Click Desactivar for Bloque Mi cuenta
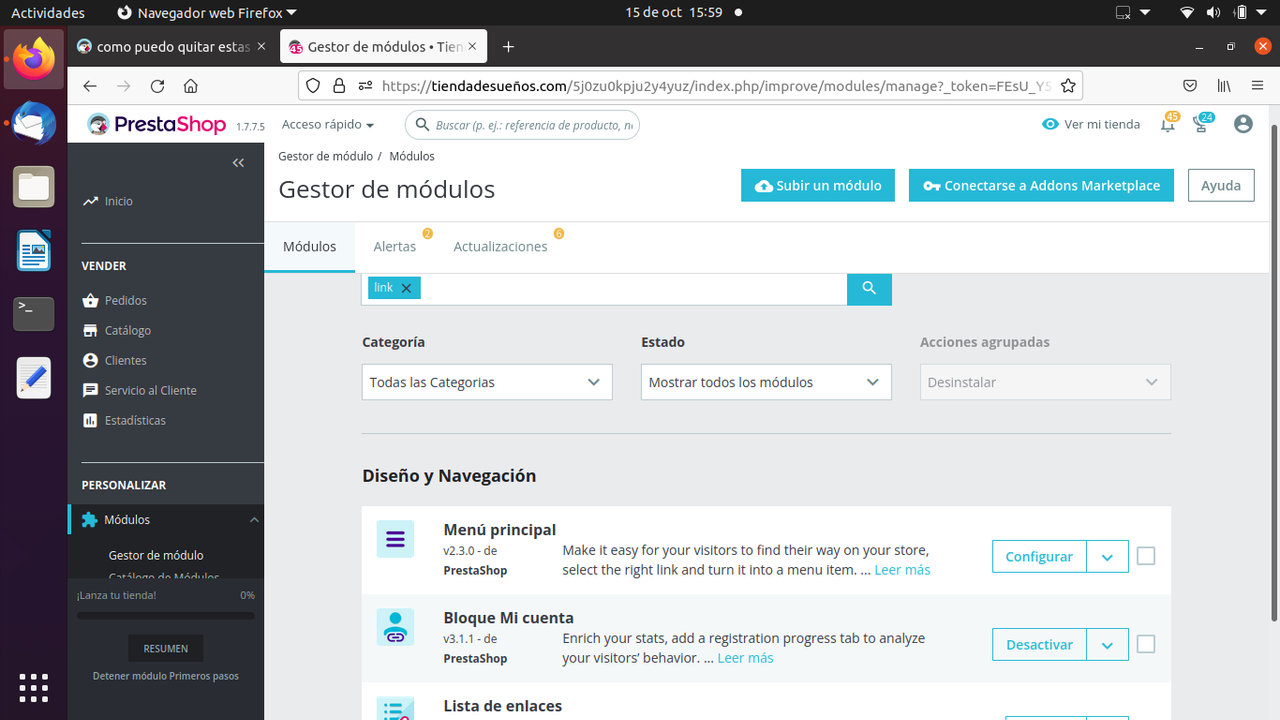This screenshot has width=1280, height=720. click(x=1039, y=645)
